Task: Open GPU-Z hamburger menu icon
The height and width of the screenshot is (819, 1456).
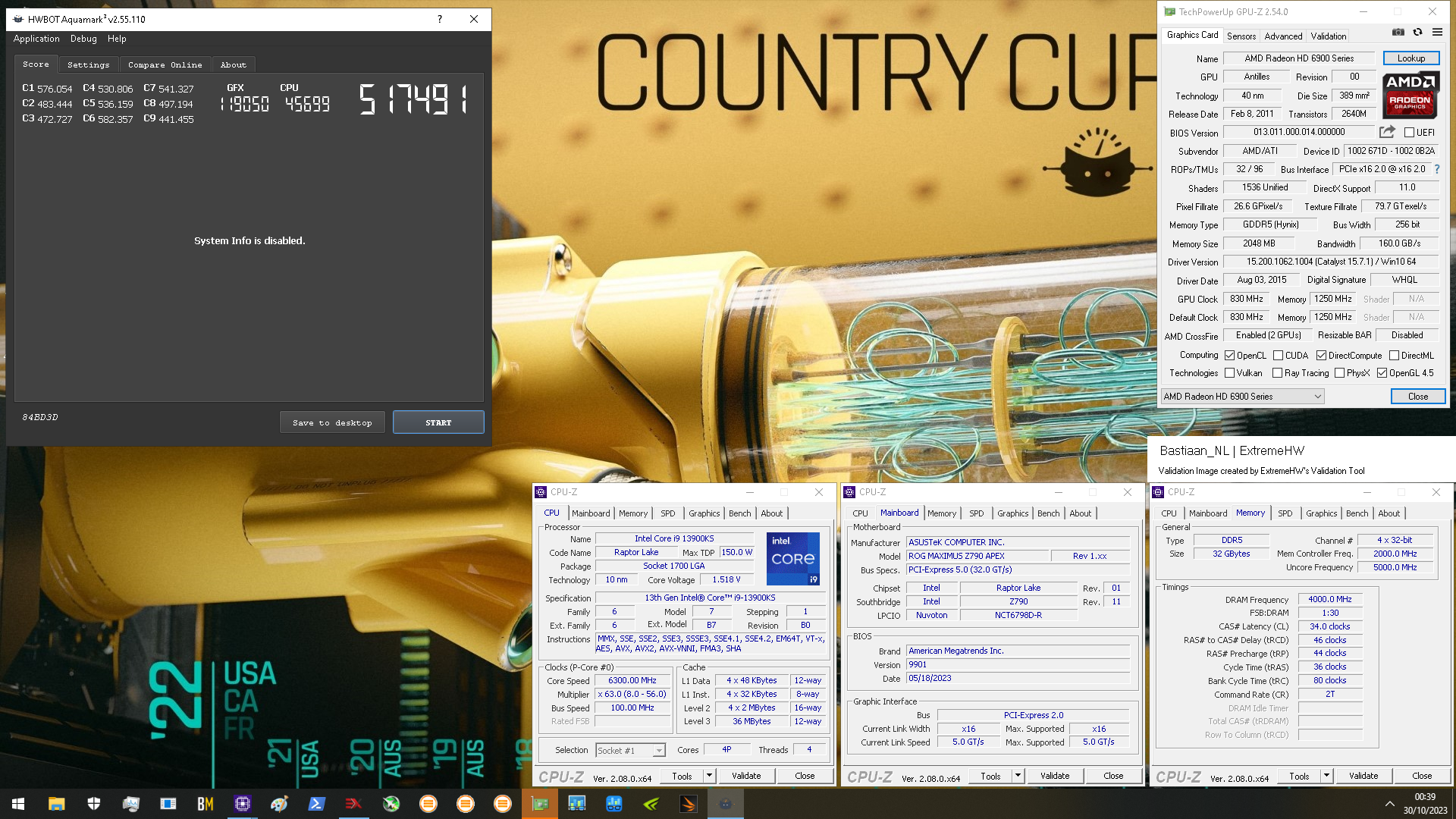Action: click(x=1437, y=33)
